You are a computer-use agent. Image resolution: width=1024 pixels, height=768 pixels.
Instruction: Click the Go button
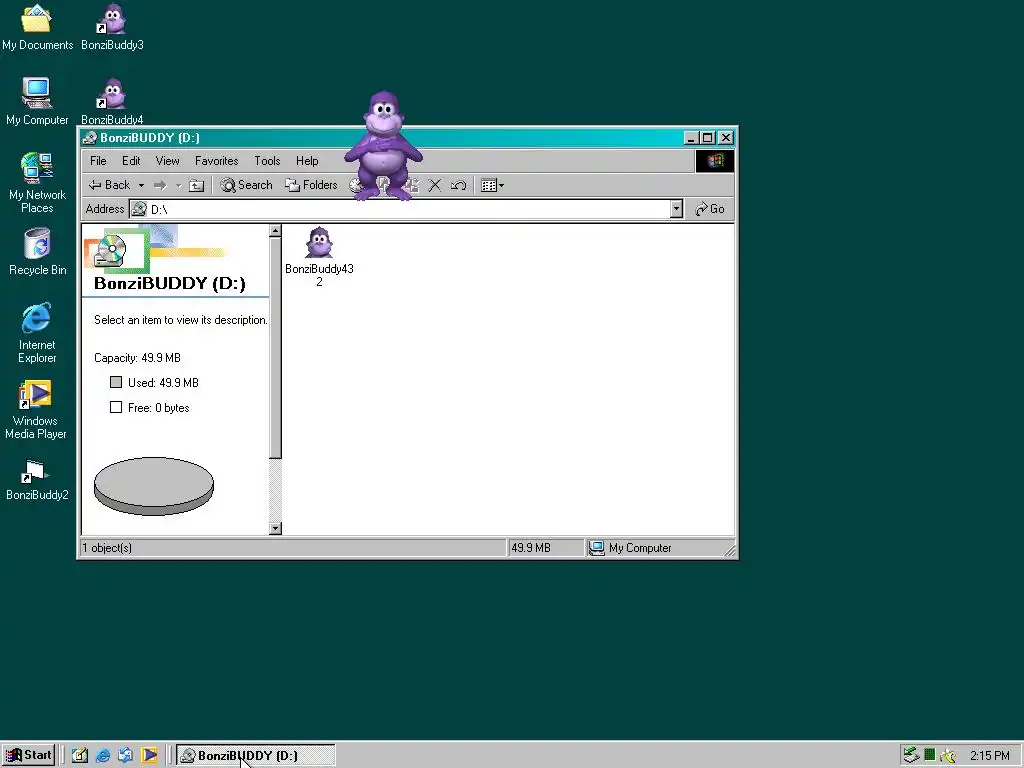(x=710, y=209)
